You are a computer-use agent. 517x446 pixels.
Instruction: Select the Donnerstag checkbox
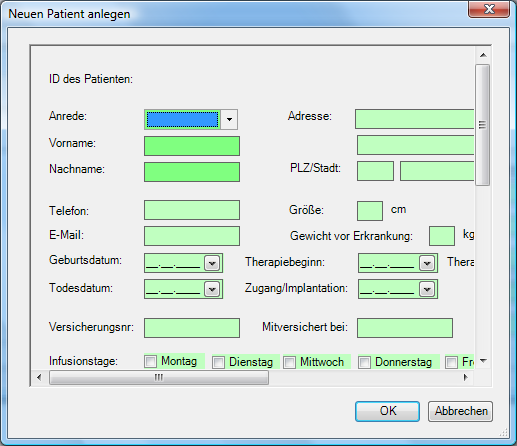364,362
